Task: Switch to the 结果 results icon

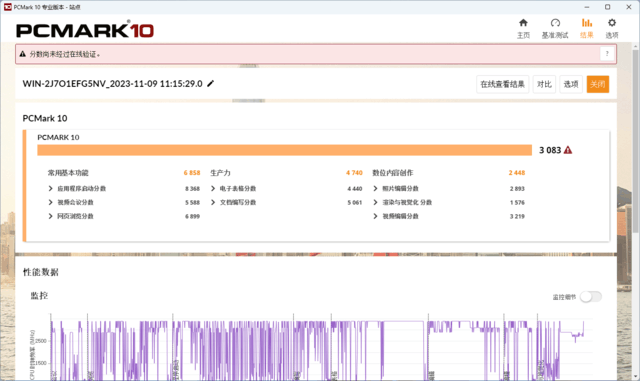Action: coord(587,23)
